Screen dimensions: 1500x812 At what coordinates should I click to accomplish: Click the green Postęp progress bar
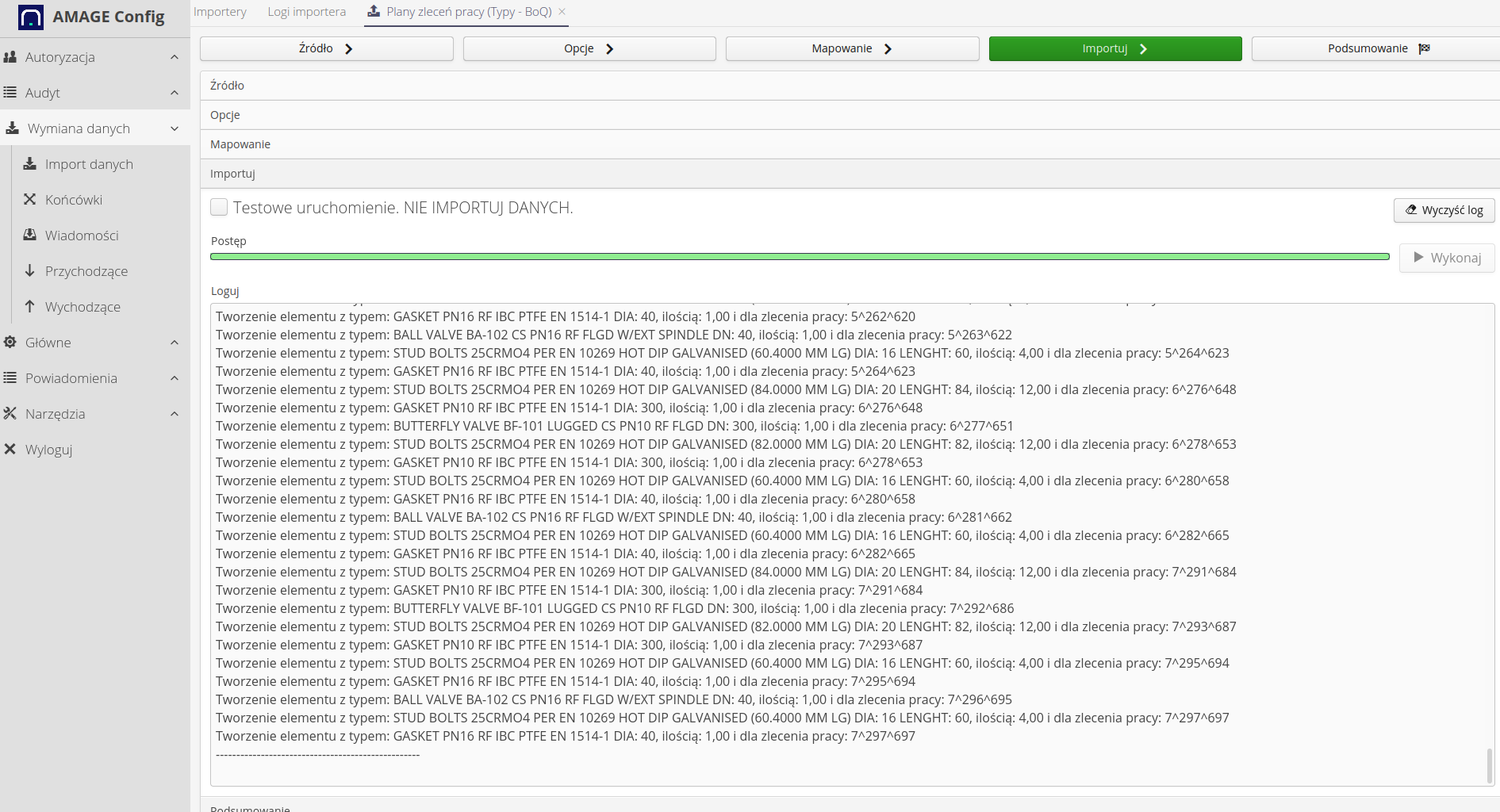pyautogui.click(x=799, y=257)
